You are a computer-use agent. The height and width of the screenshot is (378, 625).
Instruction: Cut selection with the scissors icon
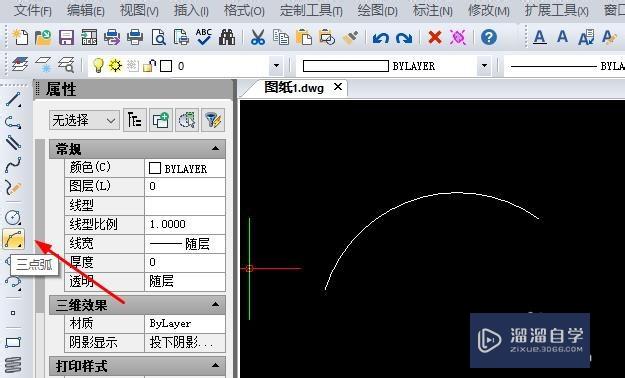tap(258, 37)
